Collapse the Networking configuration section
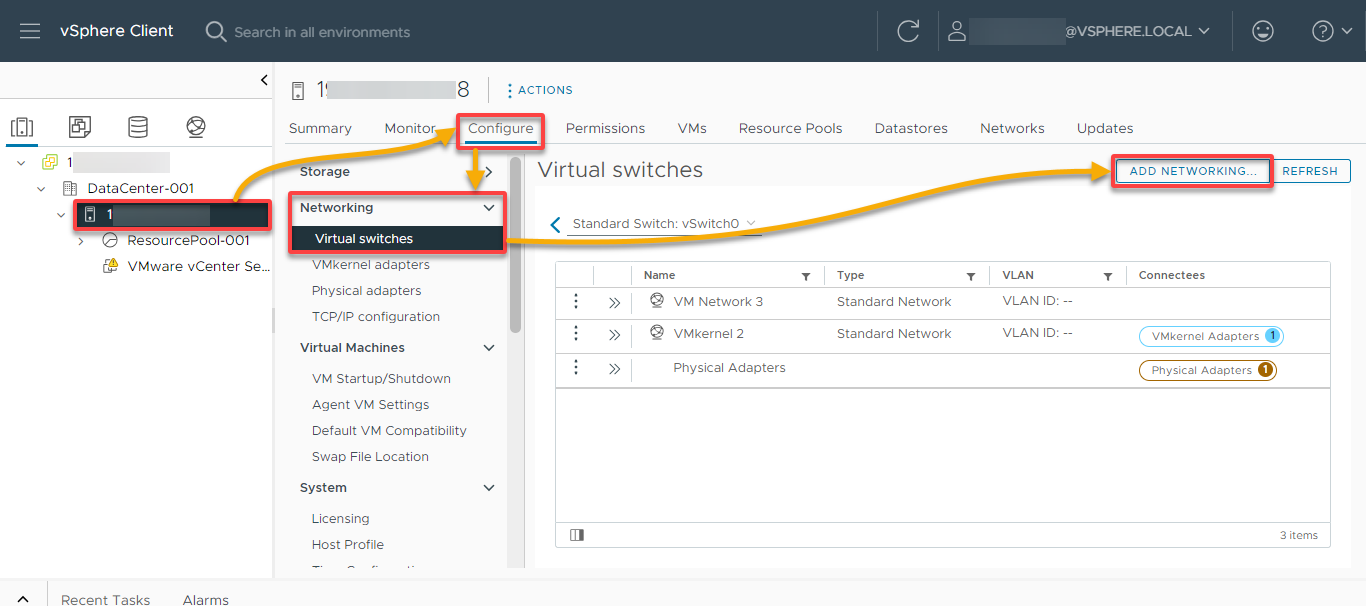 click(x=489, y=208)
